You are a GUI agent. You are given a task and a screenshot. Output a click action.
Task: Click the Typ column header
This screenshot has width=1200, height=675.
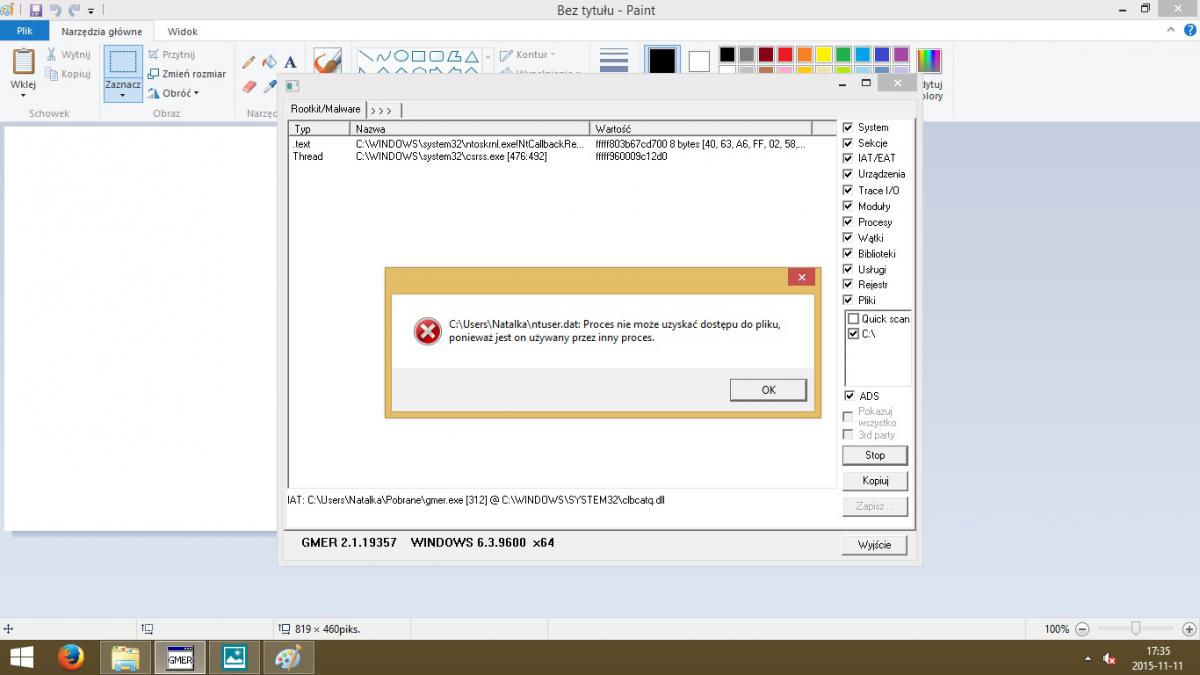[319, 129]
